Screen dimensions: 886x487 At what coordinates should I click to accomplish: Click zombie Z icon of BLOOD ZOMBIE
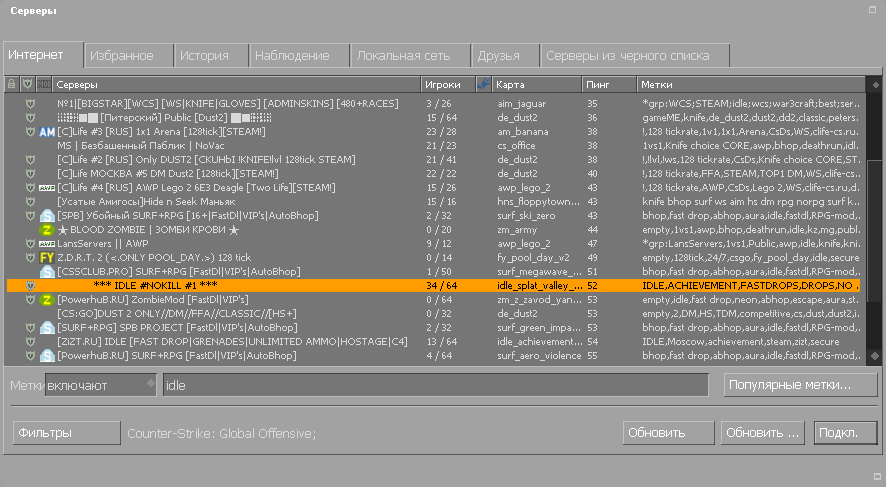[x=47, y=230]
